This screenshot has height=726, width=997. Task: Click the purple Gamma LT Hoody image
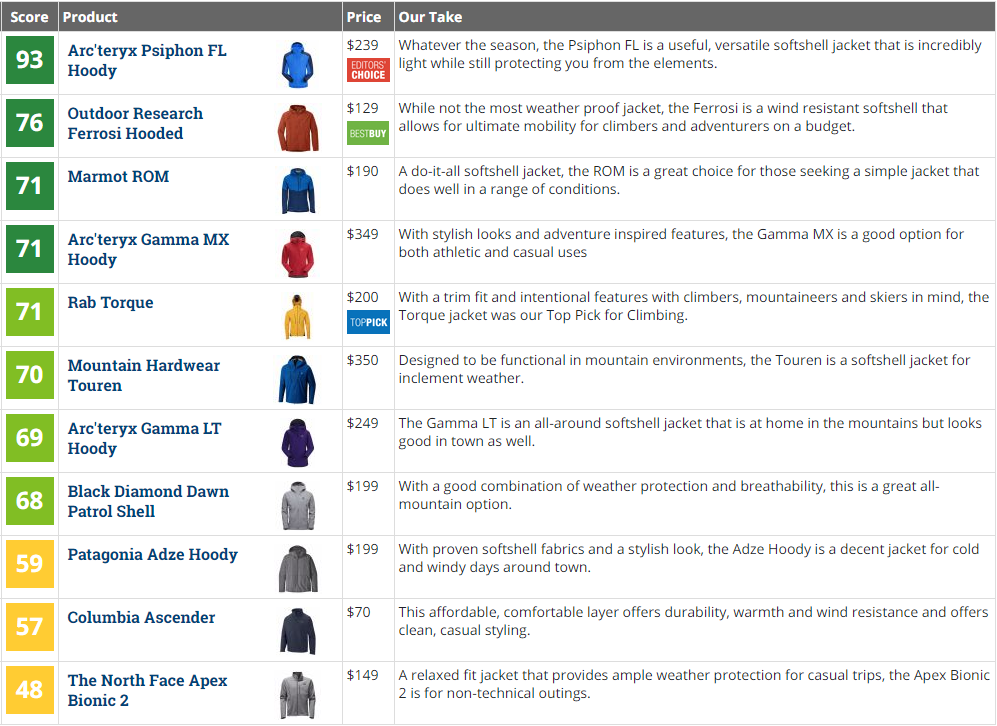pyautogui.click(x=298, y=442)
